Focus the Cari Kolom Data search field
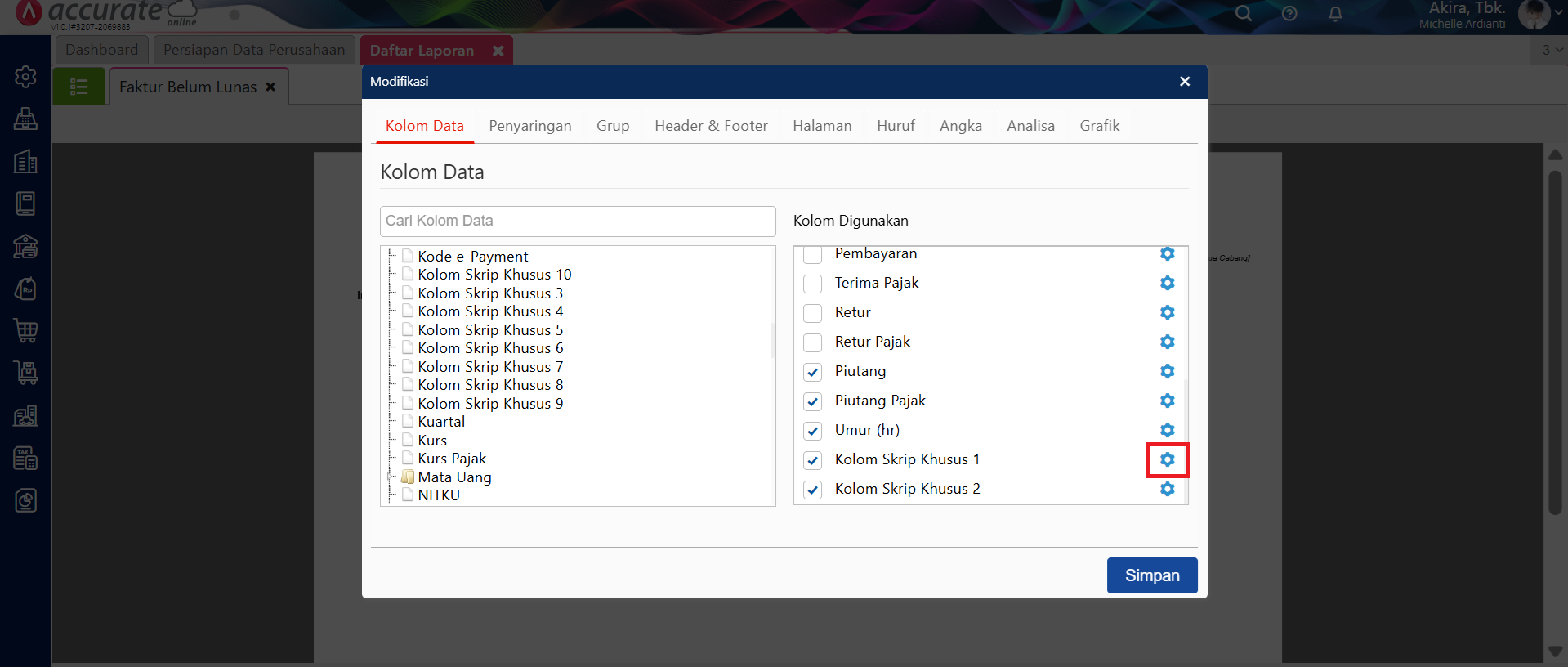Image resolution: width=1568 pixels, height=667 pixels. 577,221
